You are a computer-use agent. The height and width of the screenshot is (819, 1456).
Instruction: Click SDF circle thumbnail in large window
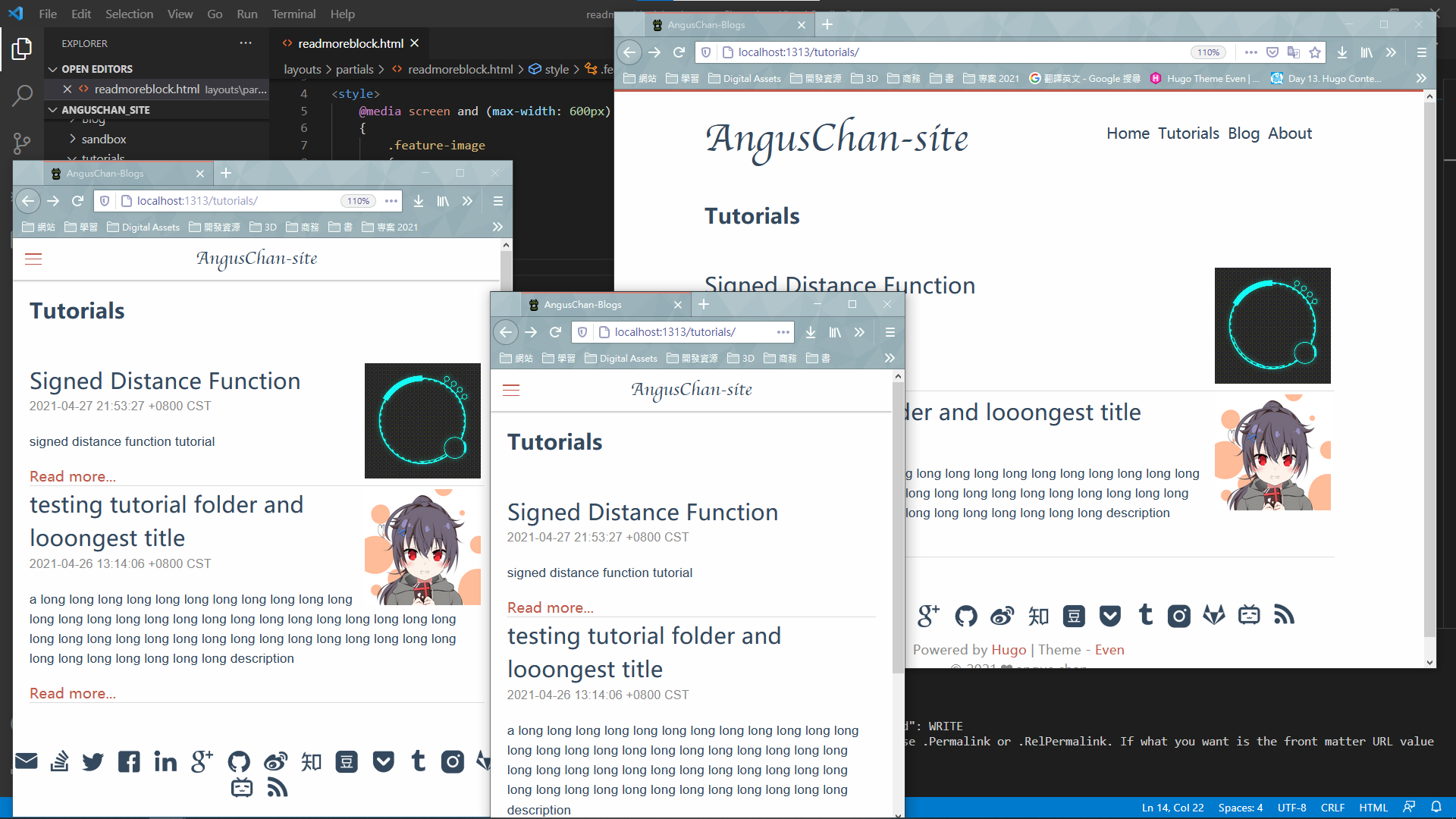point(1272,325)
